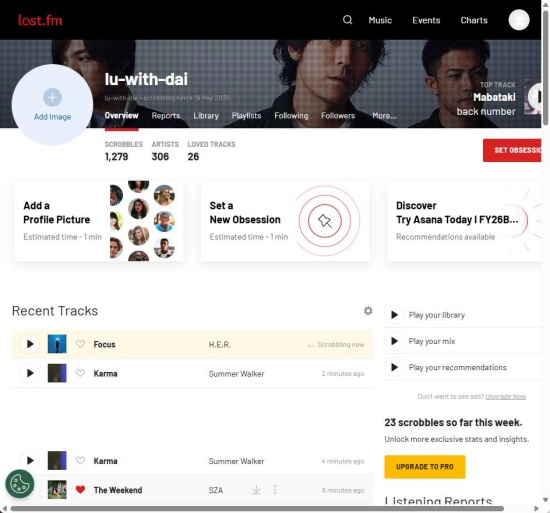The height and width of the screenshot is (513, 550).
Task: Open the Events menu
Action: 426,20
